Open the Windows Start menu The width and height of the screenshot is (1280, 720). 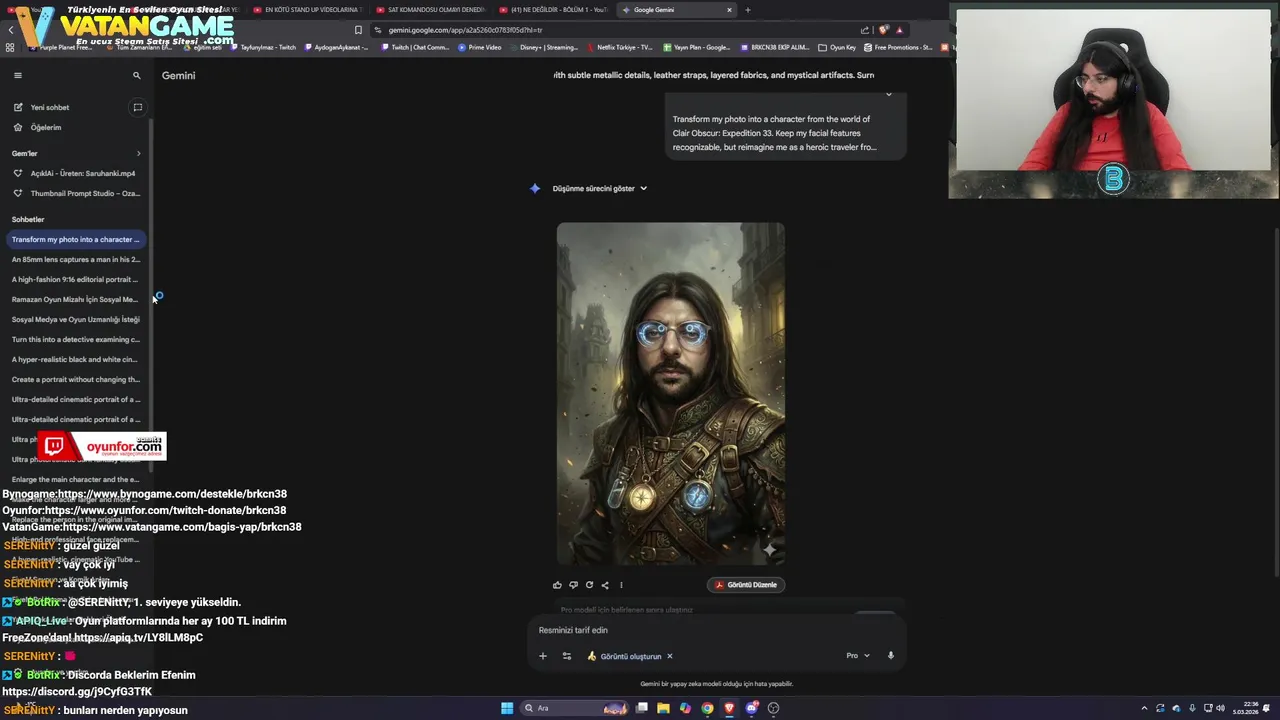click(507, 708)
